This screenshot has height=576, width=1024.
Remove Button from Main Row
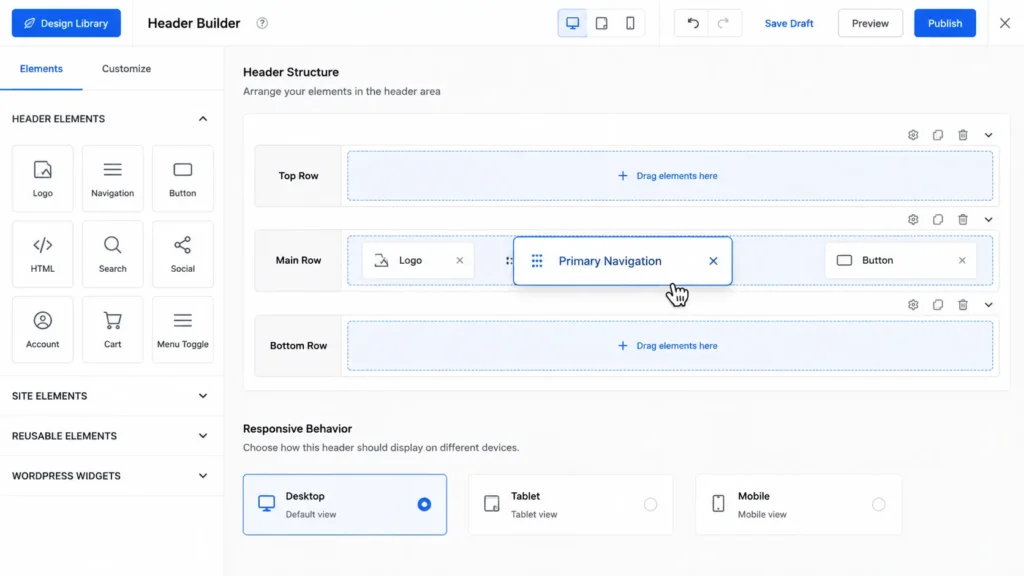[962, 260]
